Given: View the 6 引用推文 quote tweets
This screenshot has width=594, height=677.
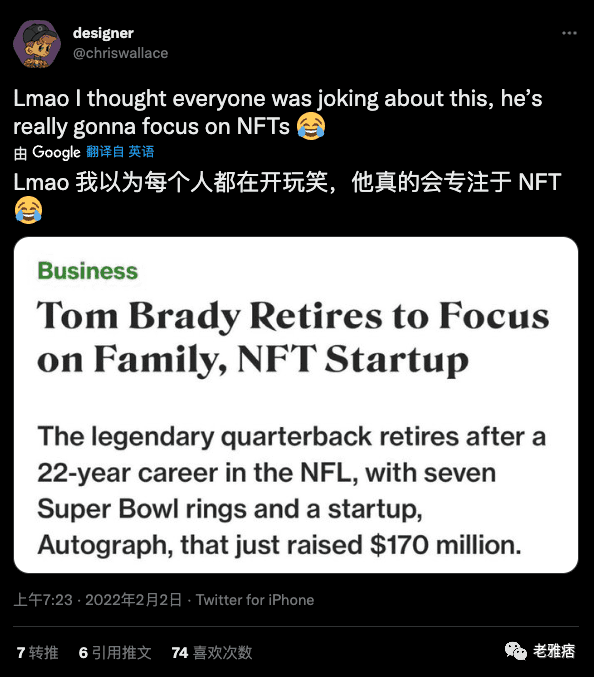Looking at the screenshot, I should tap(115, 652).
